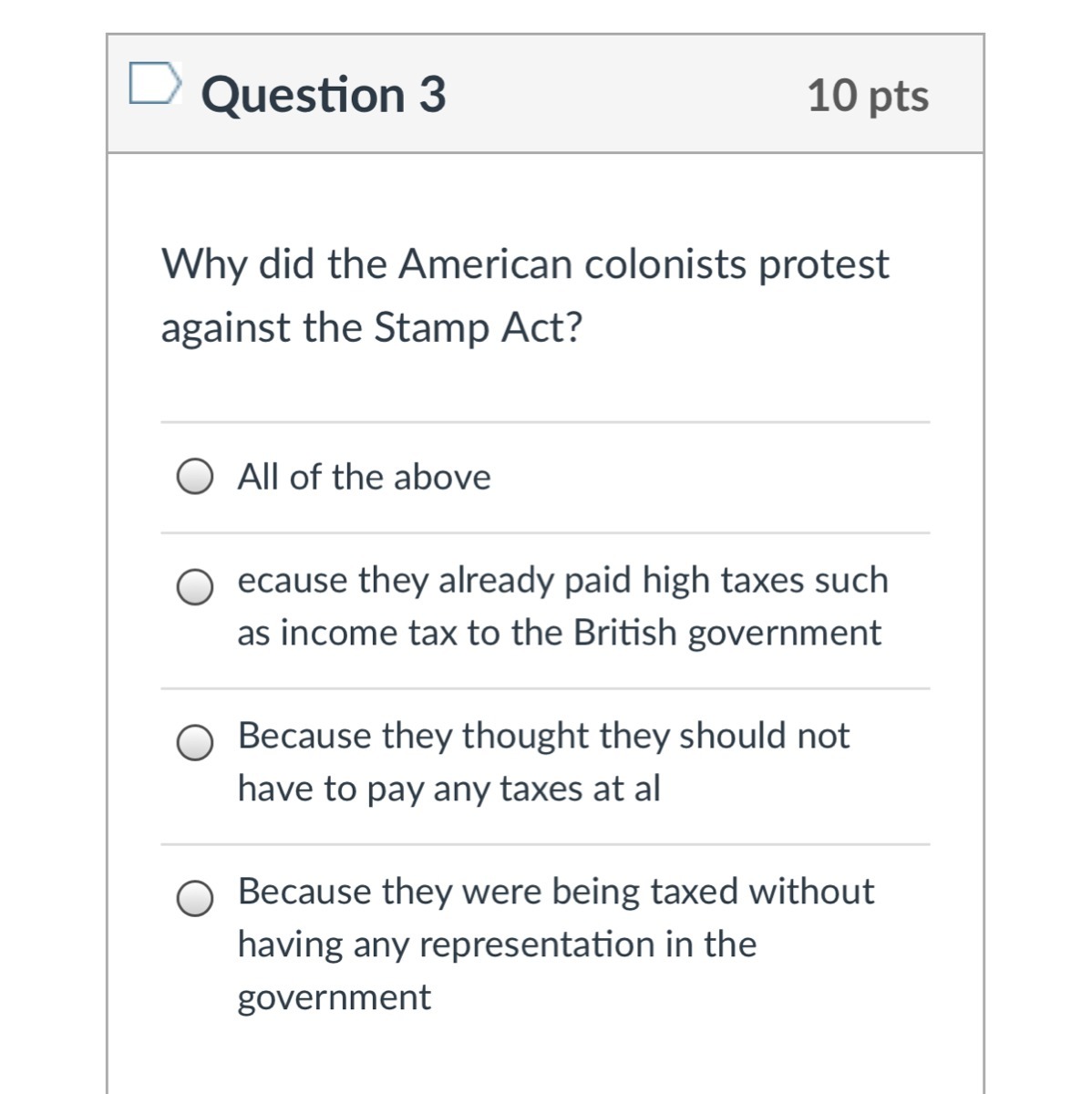Select the taxed without representation radio button

tap(195, 900)
